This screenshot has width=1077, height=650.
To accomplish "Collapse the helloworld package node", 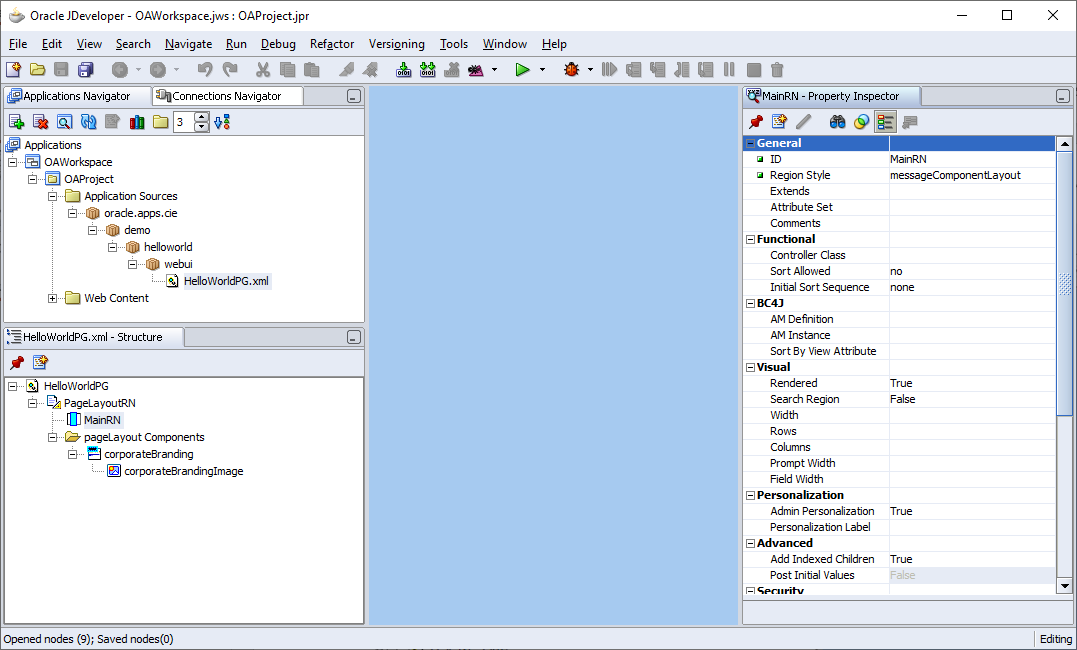I will (x=112, y=247).
